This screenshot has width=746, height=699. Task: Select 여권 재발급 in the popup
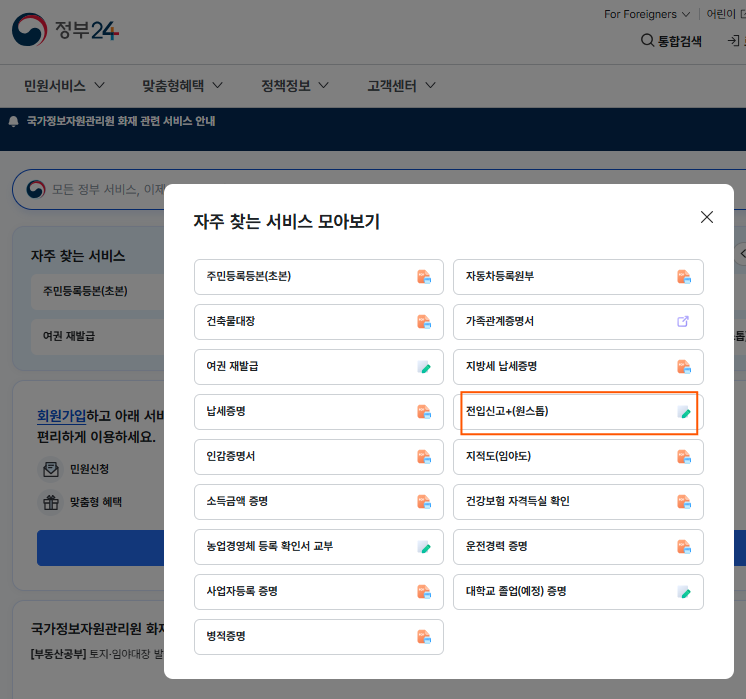319,367
